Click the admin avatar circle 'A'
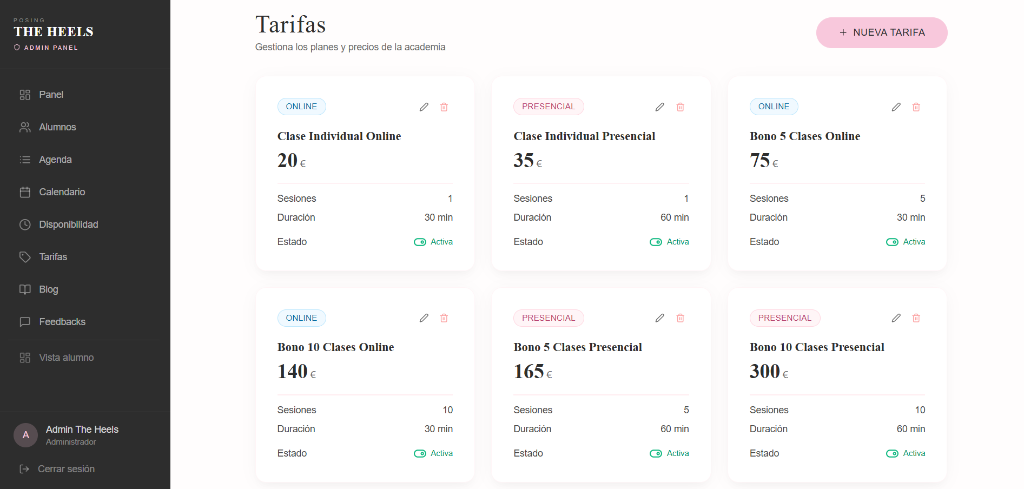1024x489 pixels. pyautogui.click(x=25, y=435)
